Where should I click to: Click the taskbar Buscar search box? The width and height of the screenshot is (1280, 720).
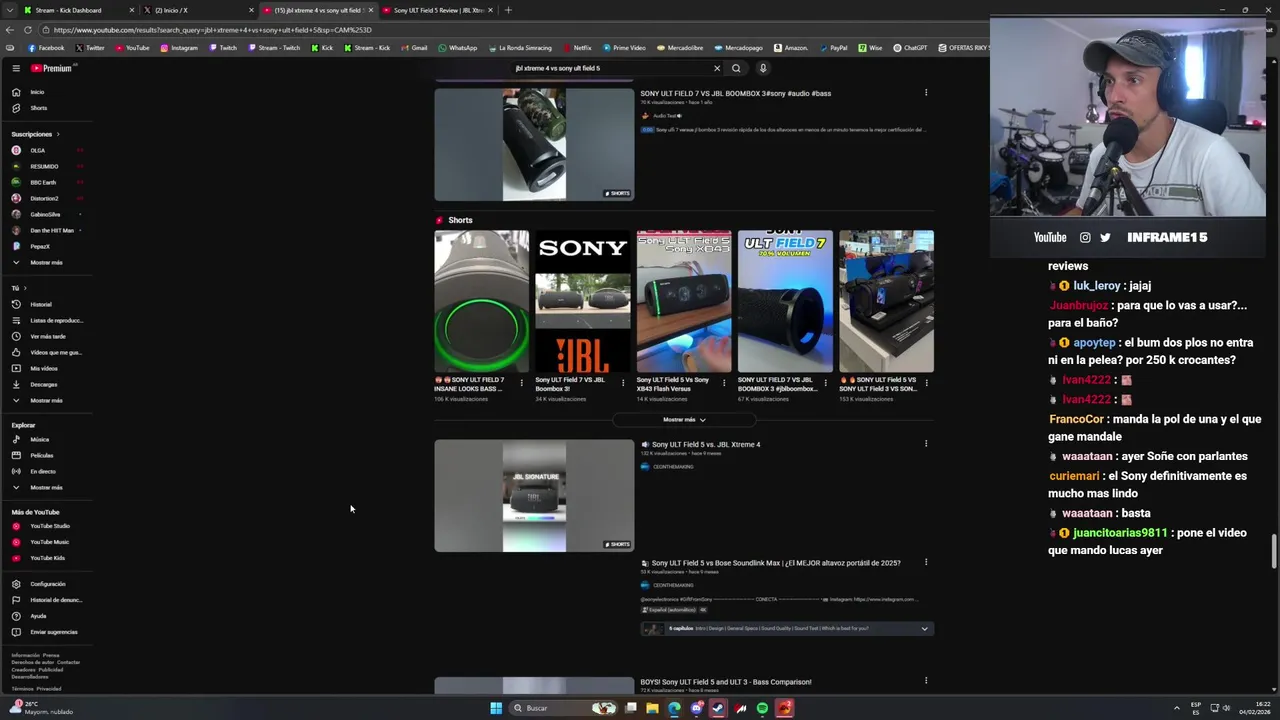[565, 708]
